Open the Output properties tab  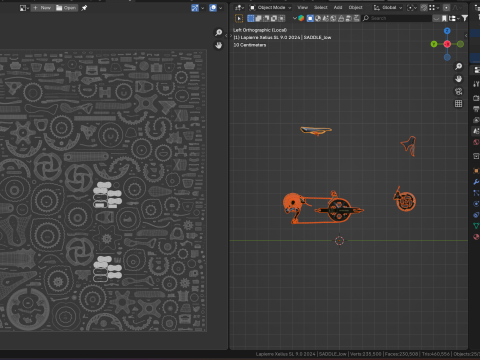tap(476, 109)
